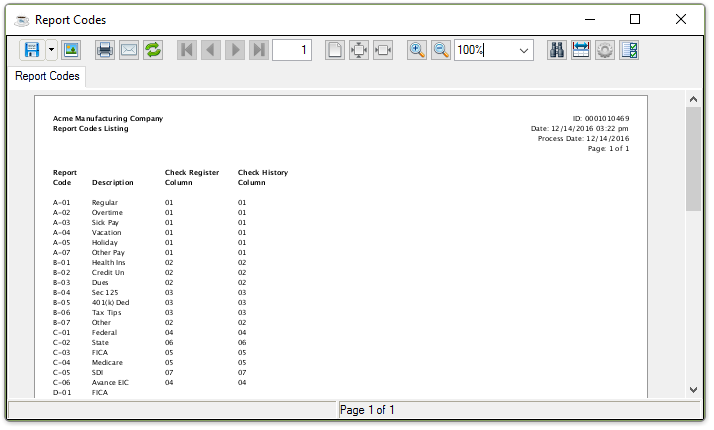Click 'Process Date: 12/14/2016' text
The height and width of the screenshot is (430, 714).
pyautogui.click(x=583, y=138)
